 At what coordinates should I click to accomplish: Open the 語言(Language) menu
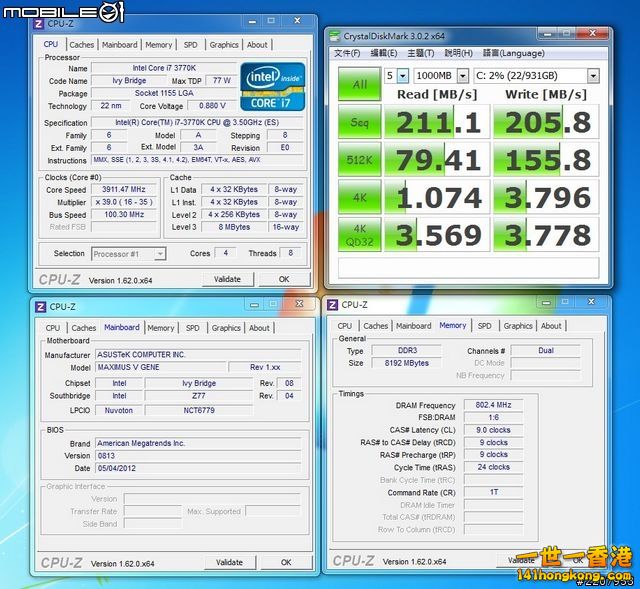pos(514,53)
